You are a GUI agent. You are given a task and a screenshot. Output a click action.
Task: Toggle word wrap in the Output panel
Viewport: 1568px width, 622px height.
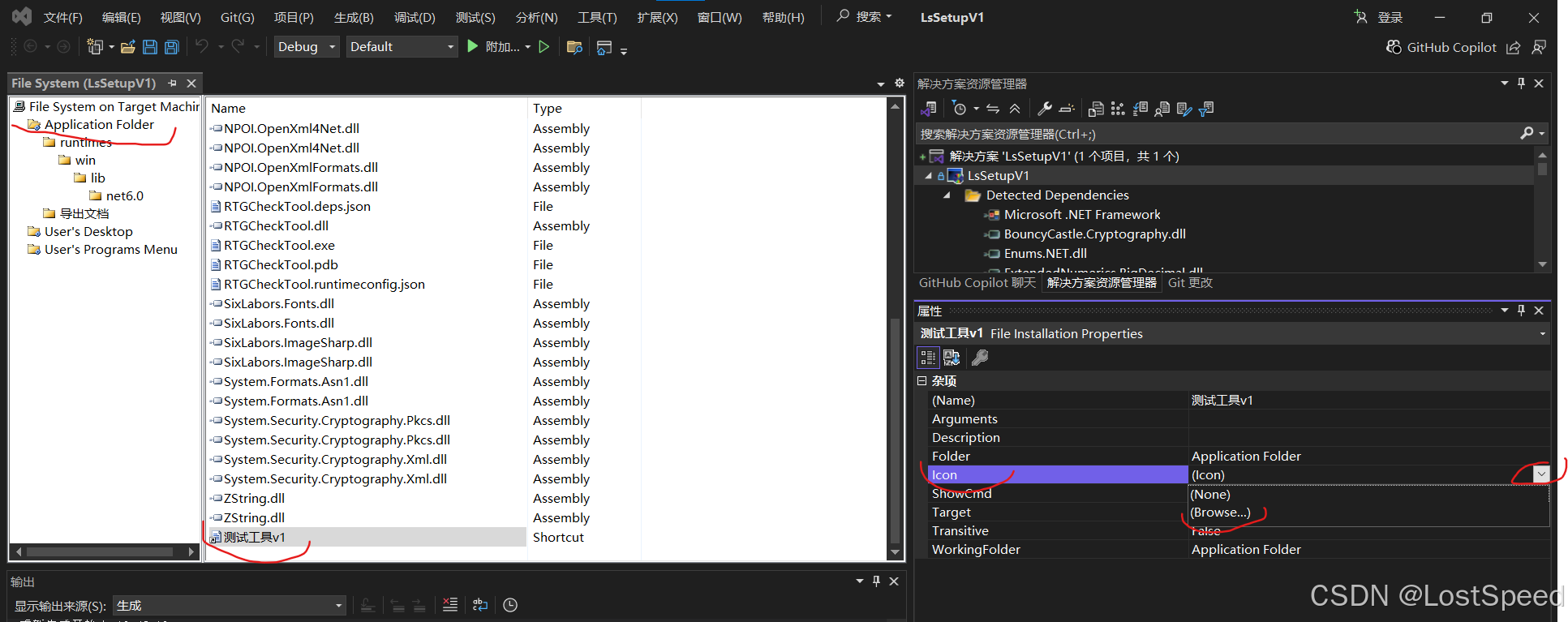pyautogui.click(x=480, y=605)
